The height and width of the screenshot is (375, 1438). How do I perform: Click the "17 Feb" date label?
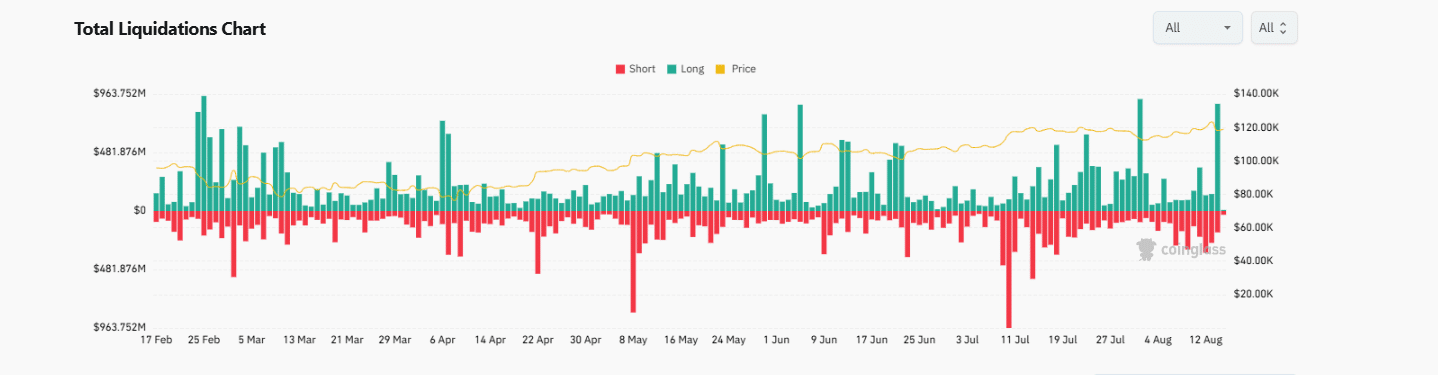(x=155, y=340)
